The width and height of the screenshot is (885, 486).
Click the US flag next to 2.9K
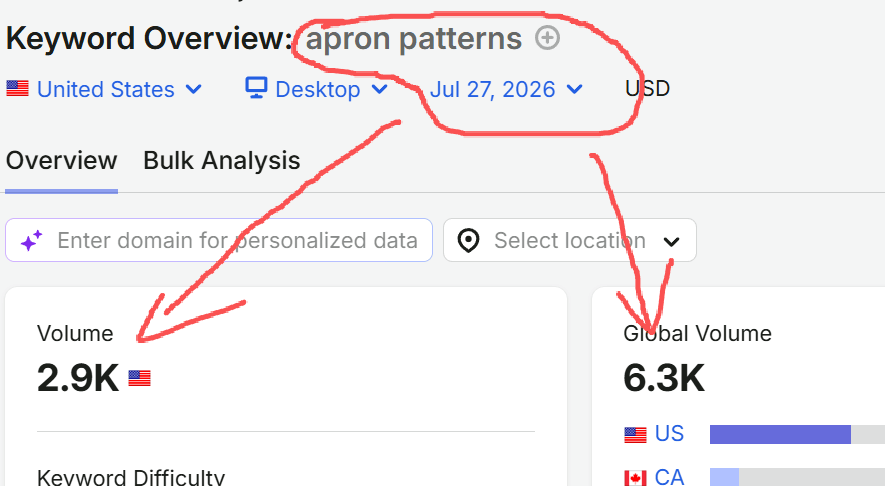tap(139, 378)
